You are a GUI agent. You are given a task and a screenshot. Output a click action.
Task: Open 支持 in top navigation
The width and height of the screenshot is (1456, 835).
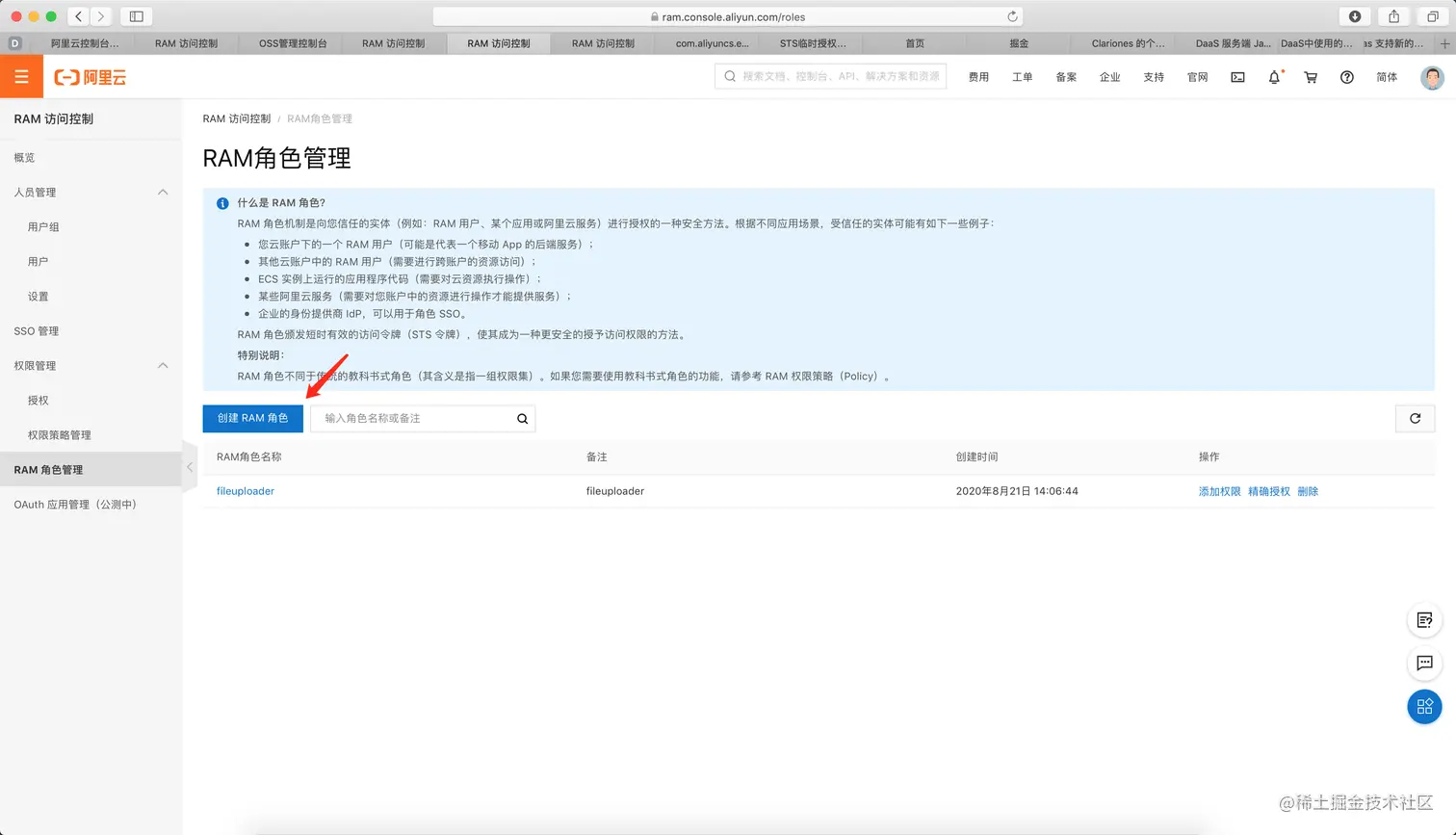coord(1154,77)
